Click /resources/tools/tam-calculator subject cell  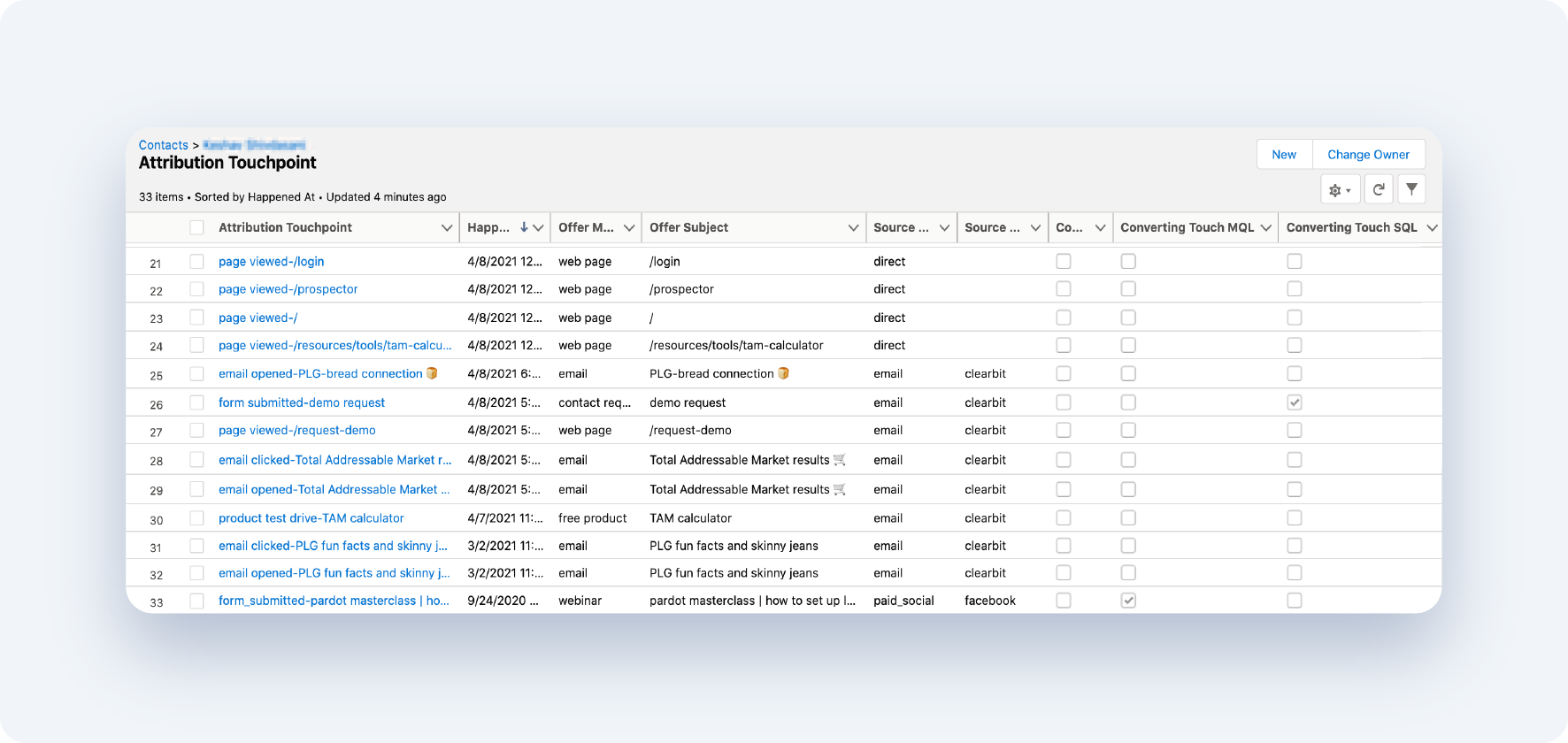click(736, 346)
